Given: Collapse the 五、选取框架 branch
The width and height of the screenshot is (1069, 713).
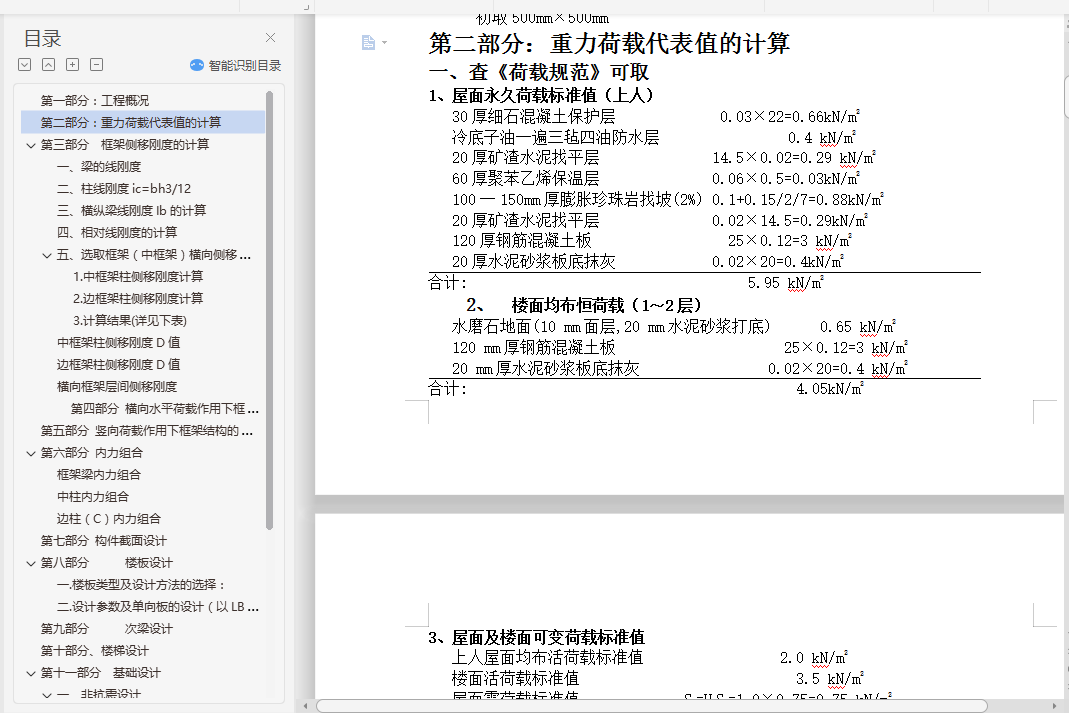Looking at the screenshot, I should pos(47,256).
